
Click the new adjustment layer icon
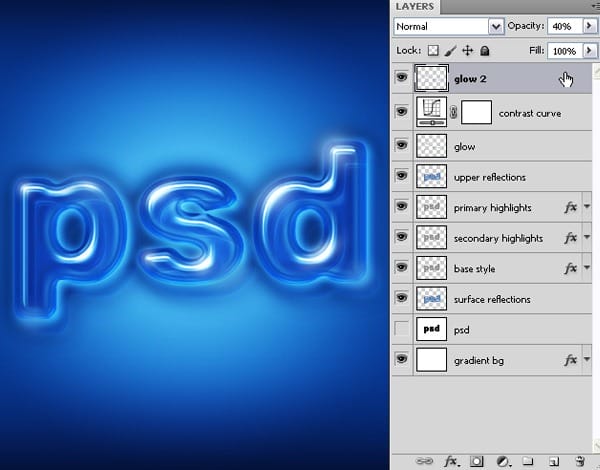503,461
